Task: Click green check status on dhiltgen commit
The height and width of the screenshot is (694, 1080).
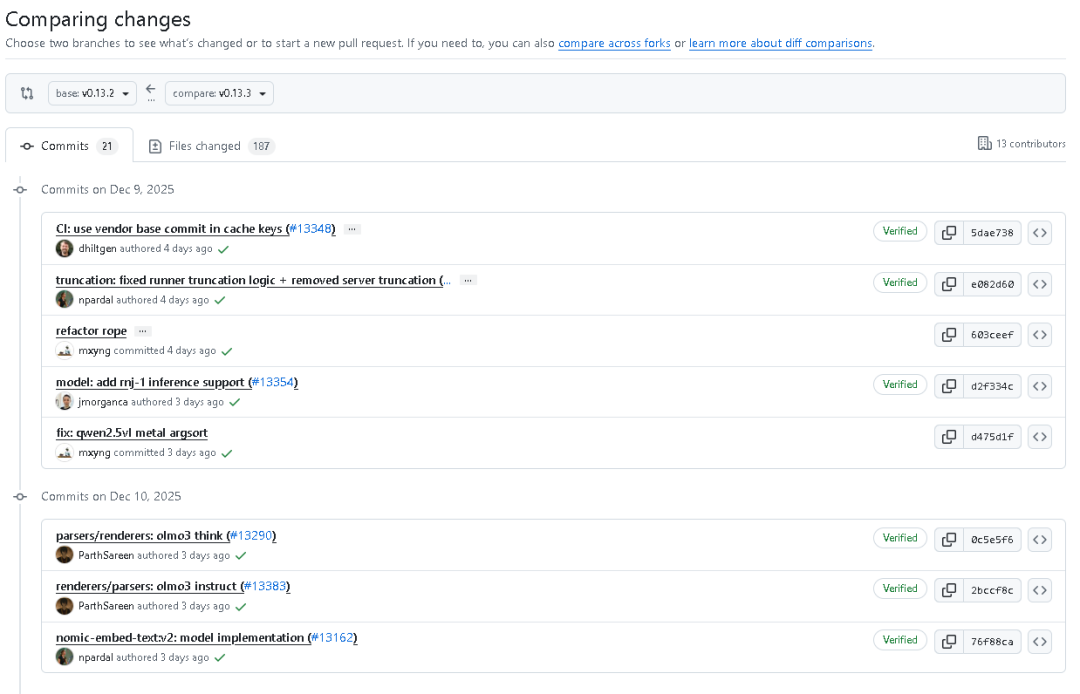Action: point(223,249)
